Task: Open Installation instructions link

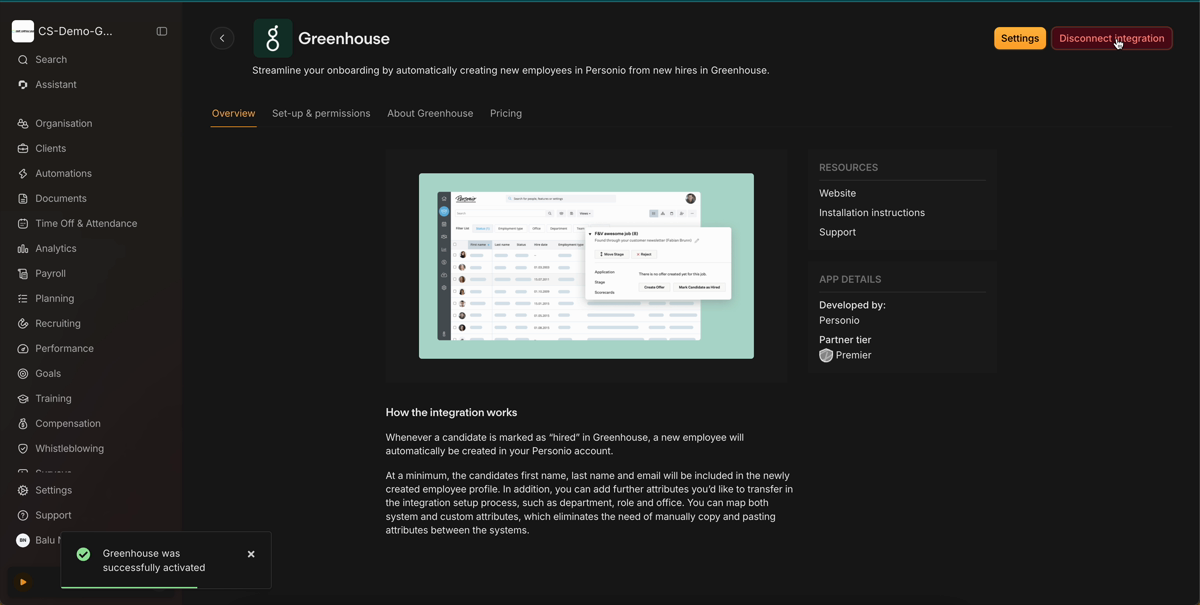Action: click(872, 213)
